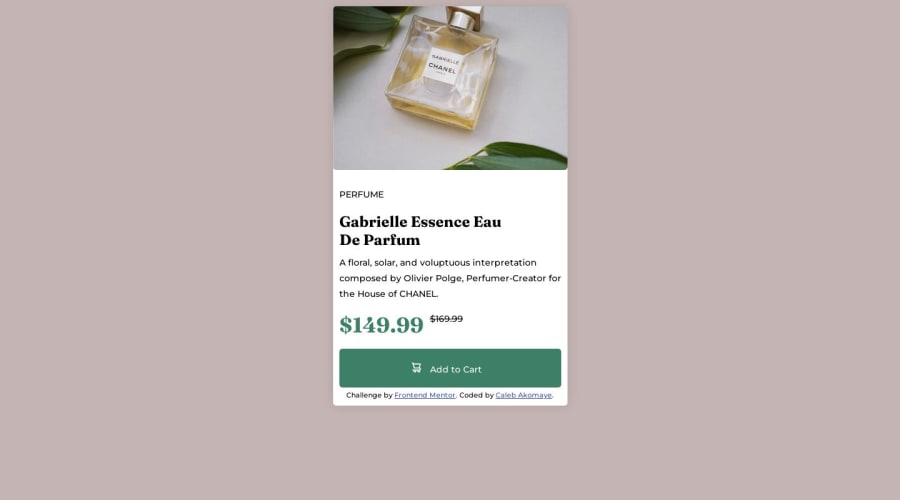The image size is (900, 500).
Task: Select the PERFUME category label
Action: [x=362, y=195]
